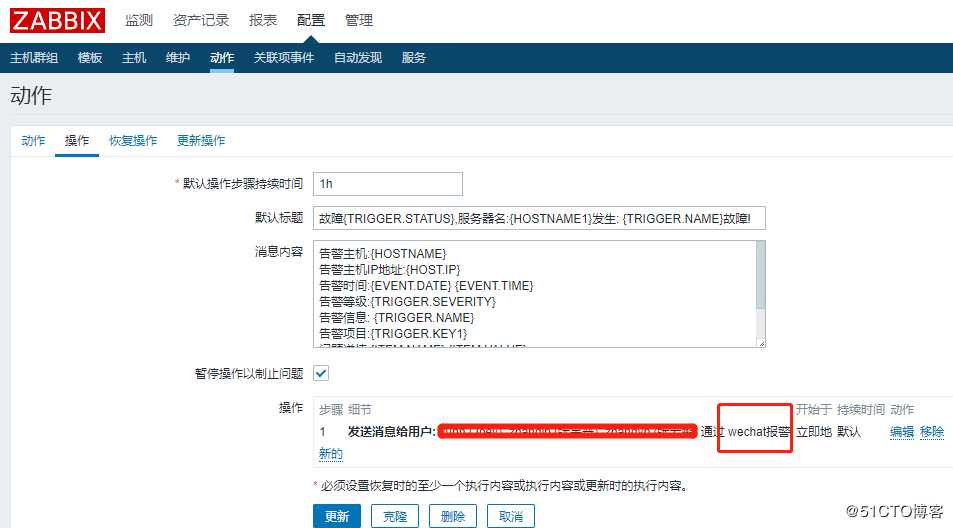This screenshot has width=953, height=528.
Task: Switch to the 更新操作 tab
Action: [201, 141]
